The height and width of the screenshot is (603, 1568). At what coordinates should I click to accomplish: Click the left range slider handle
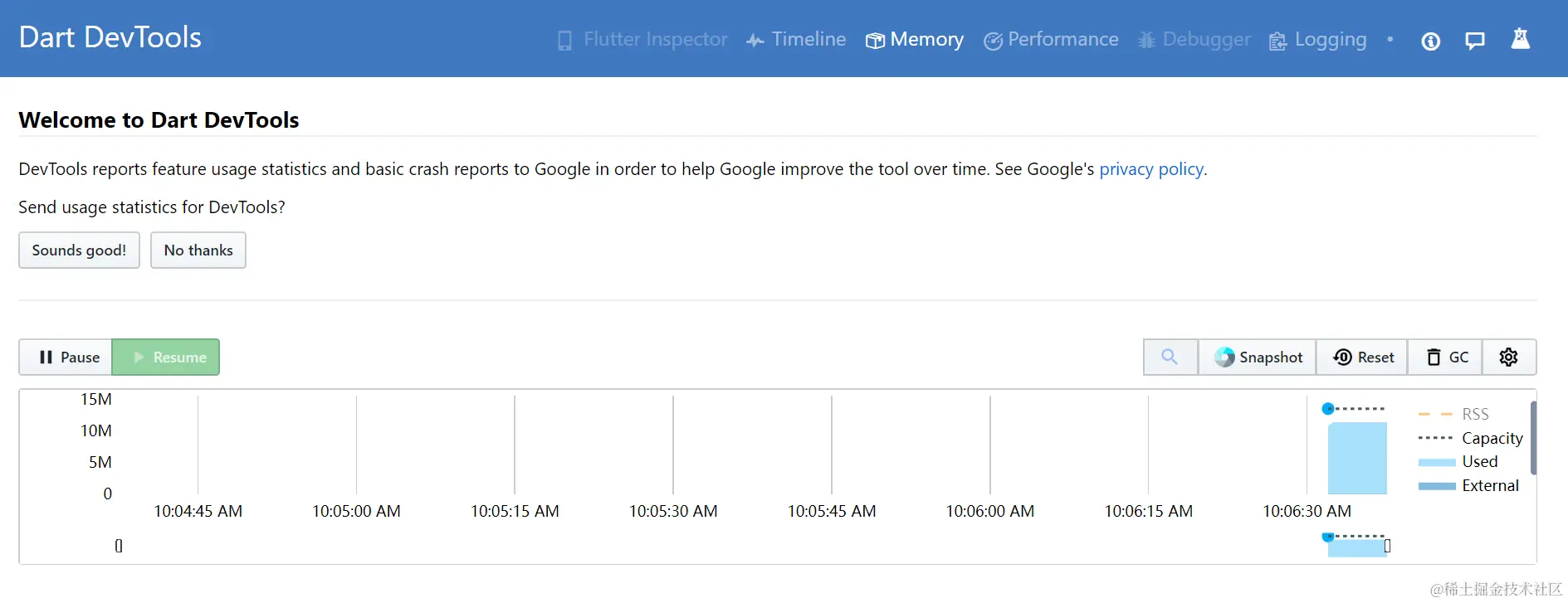tap(119, 546)
